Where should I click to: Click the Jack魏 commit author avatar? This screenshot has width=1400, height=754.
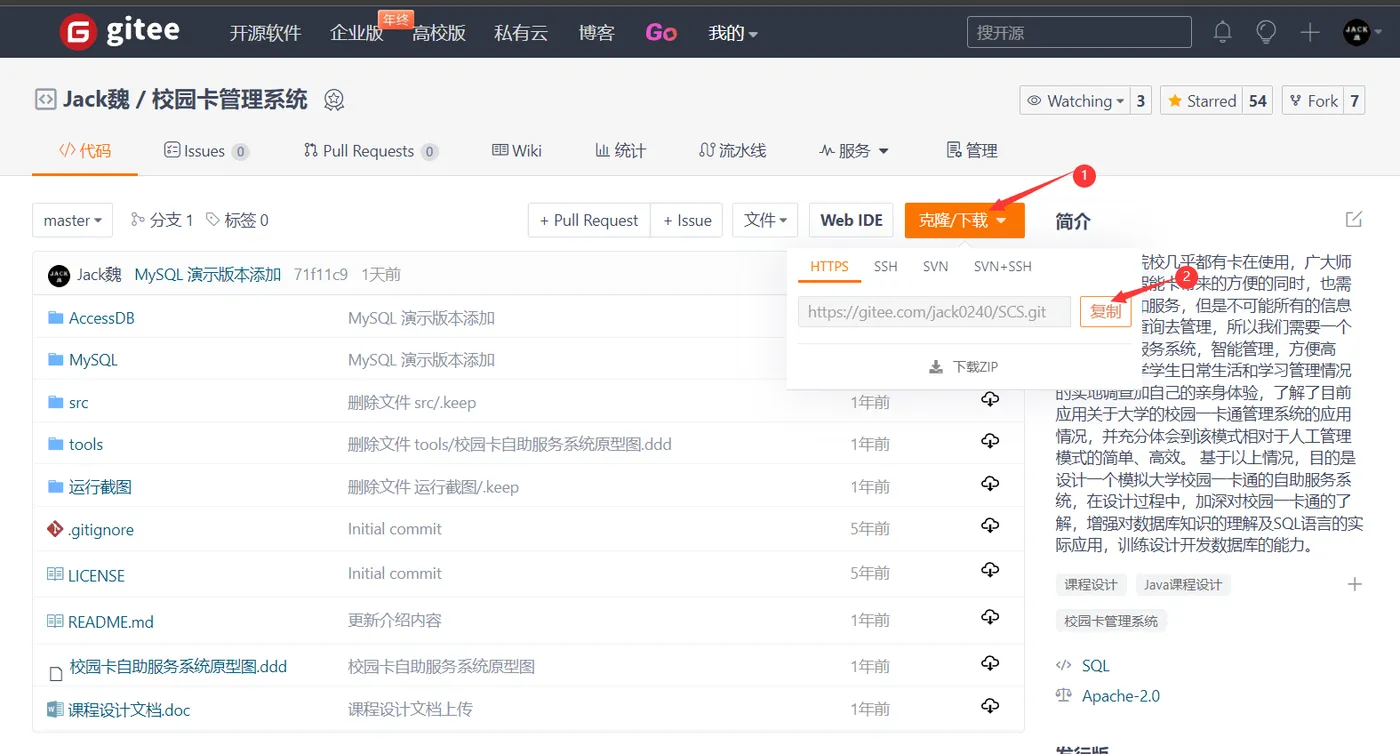[59, 274]
